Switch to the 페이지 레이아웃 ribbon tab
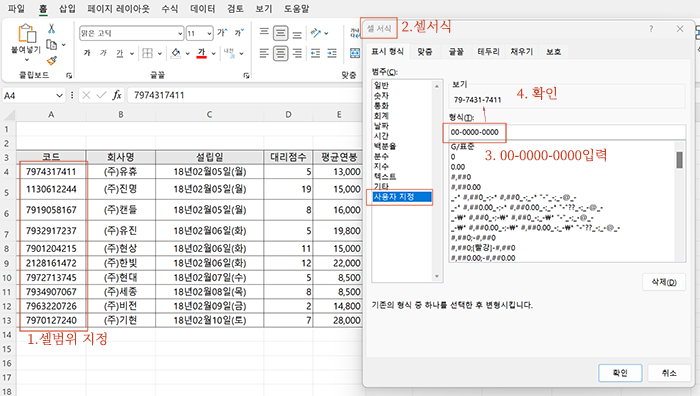Screen dimensions: 700x396 118,8
